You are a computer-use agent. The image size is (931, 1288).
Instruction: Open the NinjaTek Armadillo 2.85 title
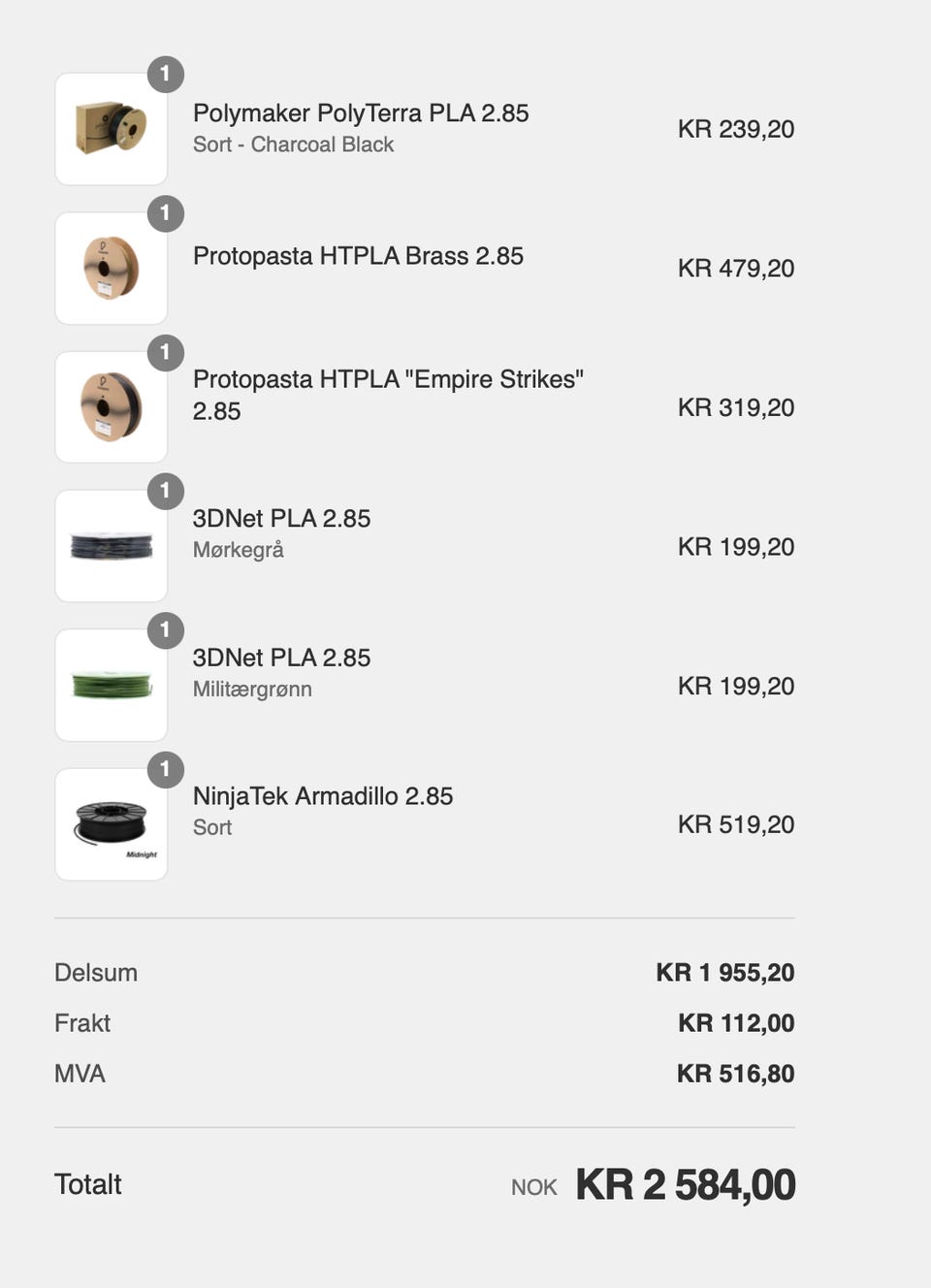click(x=323, y=796)
